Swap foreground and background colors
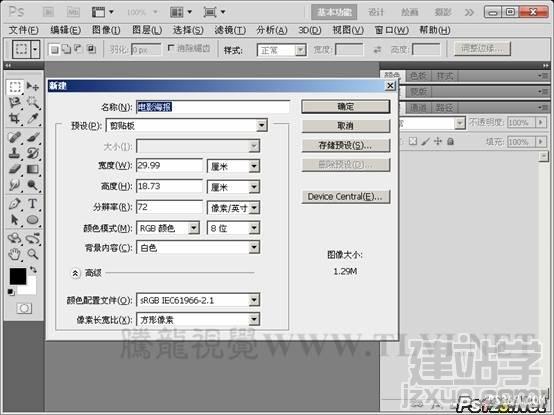This screenshot has height=415, width=554. click(33, 270)
